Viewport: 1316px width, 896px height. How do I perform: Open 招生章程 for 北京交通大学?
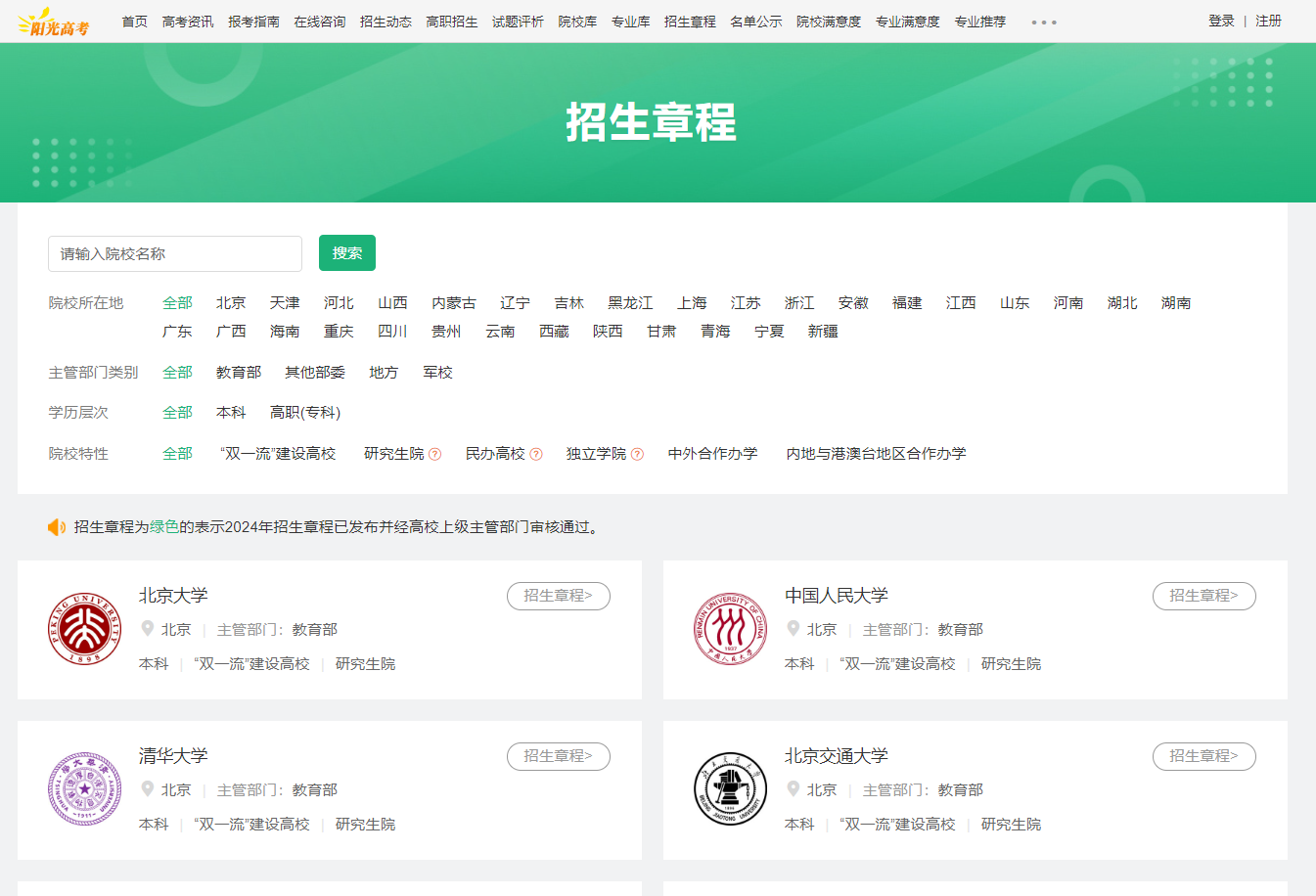1203,756
